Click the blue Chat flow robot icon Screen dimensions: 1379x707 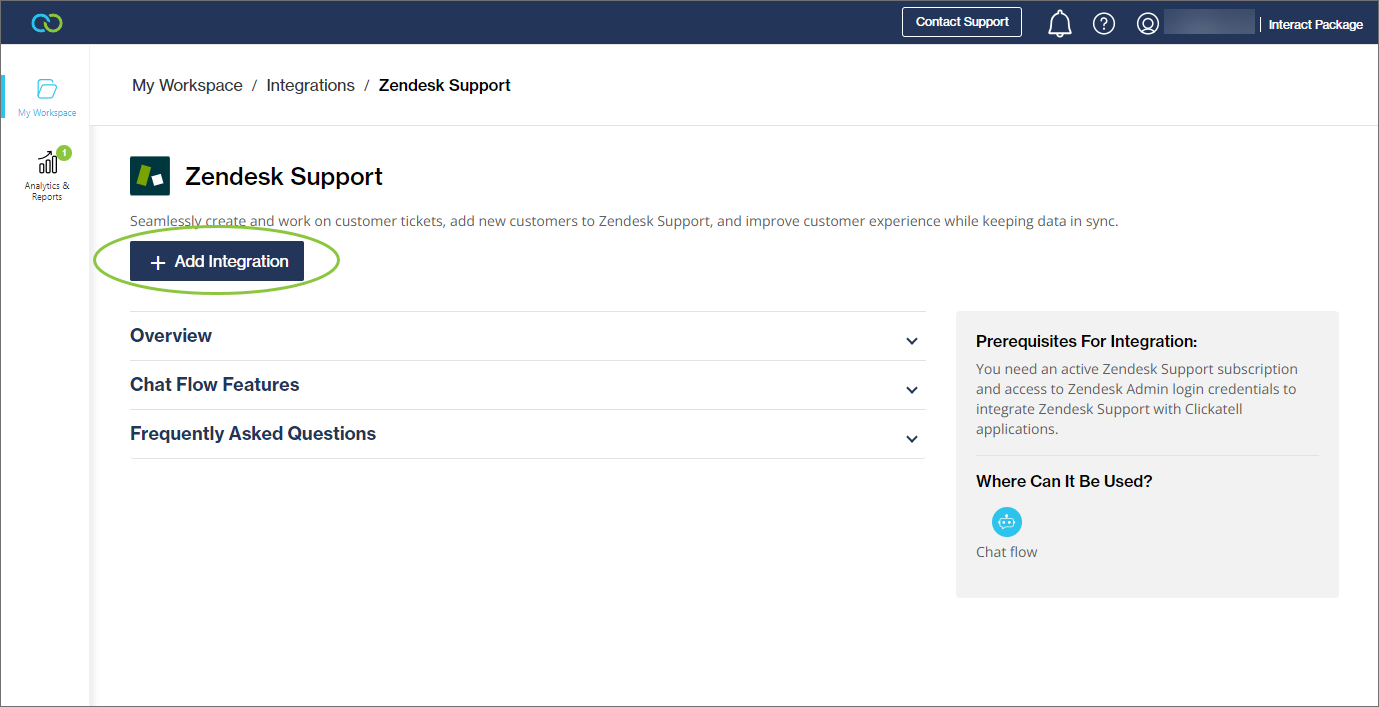pyautogui.click(x=1006, y=521)
